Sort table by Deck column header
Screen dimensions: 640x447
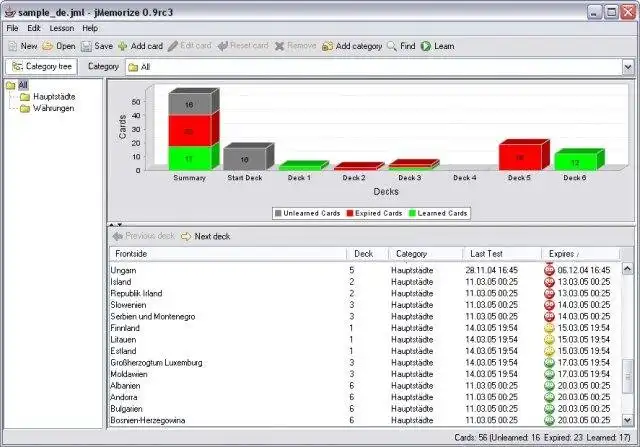(367, 254)
